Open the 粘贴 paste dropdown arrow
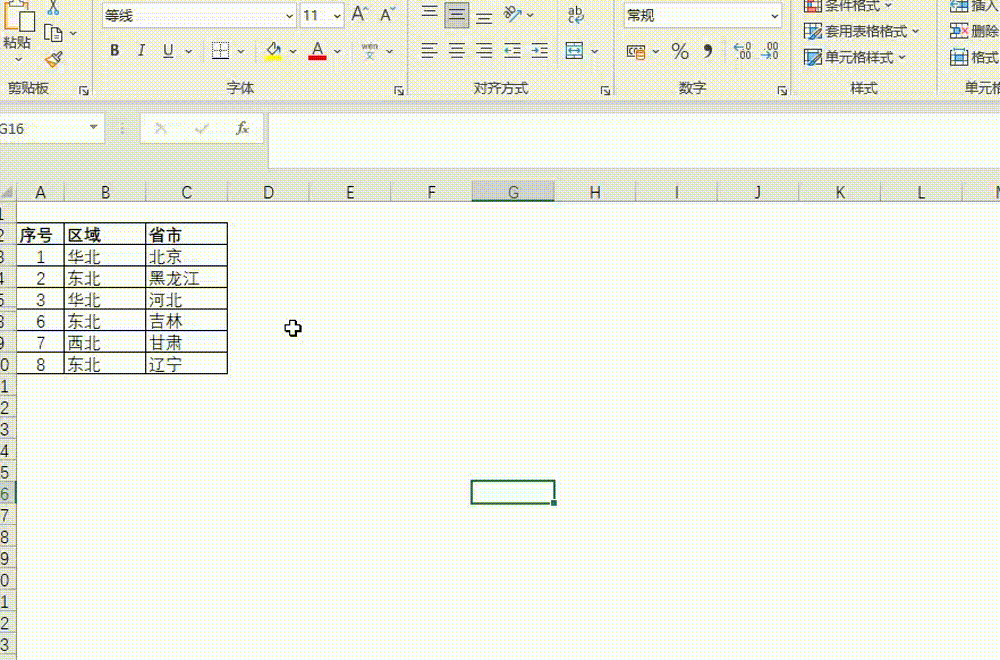This screenshot has width=1000, height=660. [18, 59]
